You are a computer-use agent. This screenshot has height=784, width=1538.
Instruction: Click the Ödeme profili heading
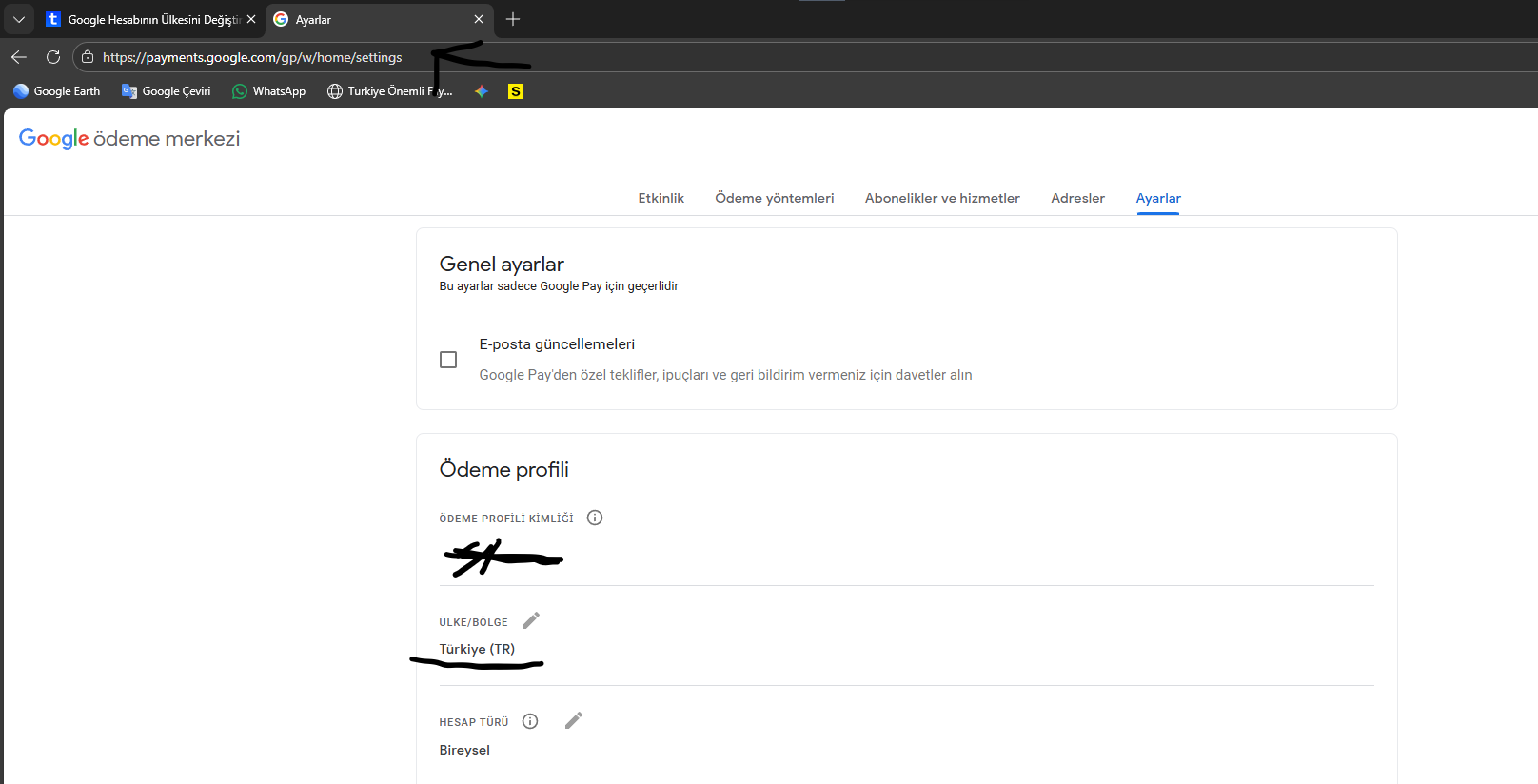pos(504,470)
